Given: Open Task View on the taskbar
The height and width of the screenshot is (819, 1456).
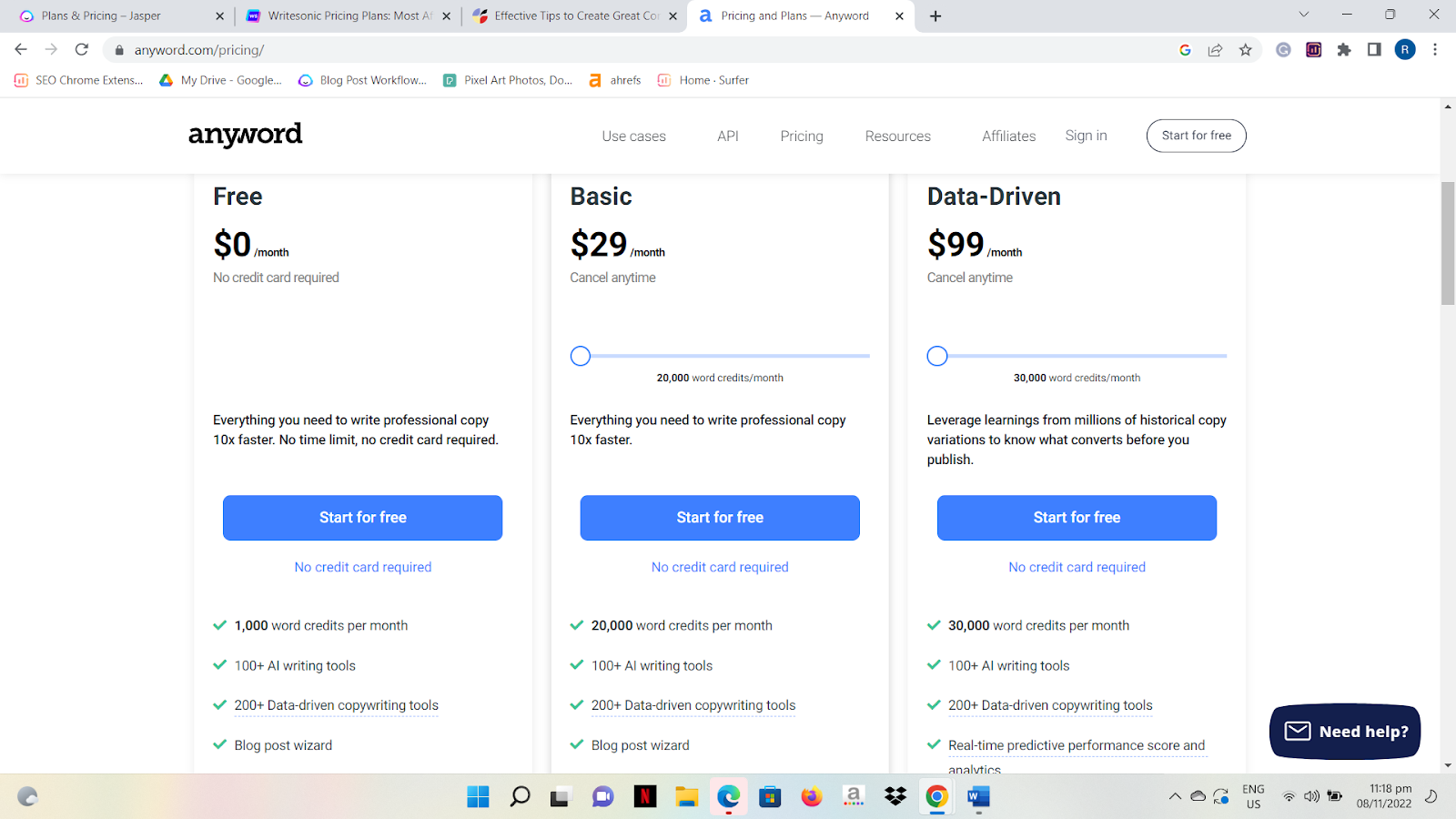Looking at the screenshot, I should point(560,797).
